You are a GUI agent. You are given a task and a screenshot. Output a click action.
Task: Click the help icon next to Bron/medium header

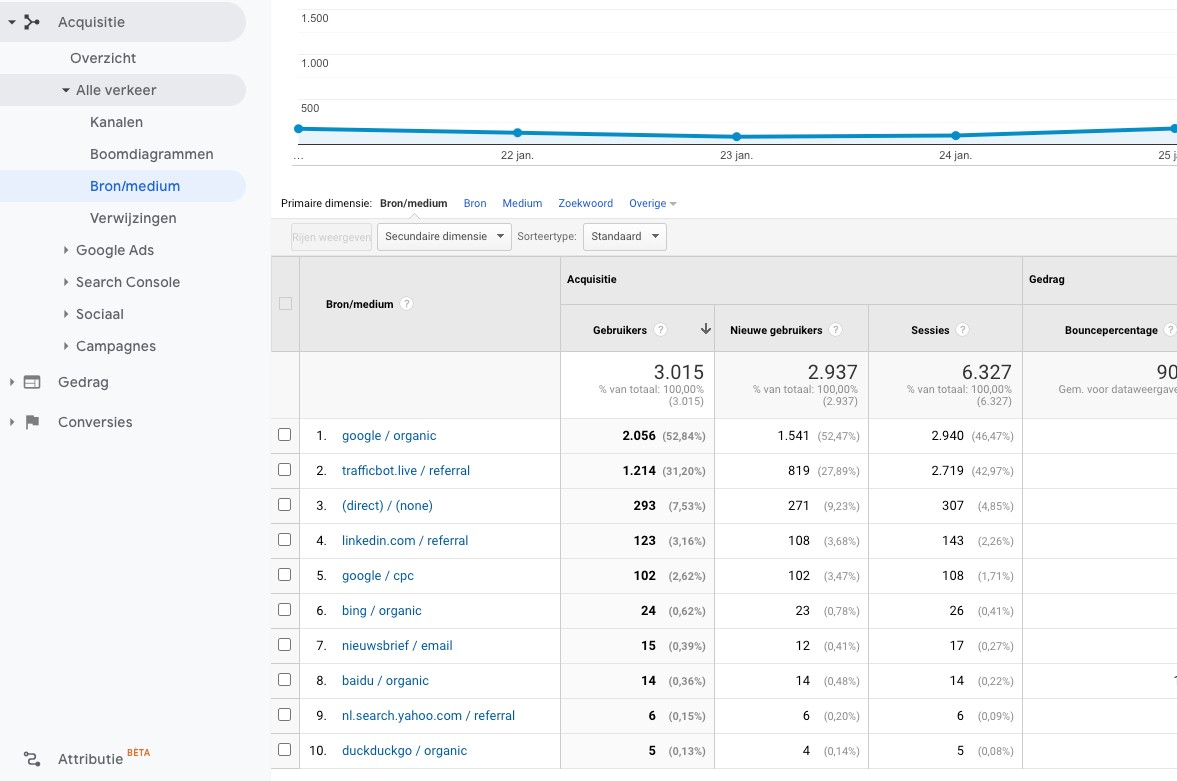pos(407,304)
